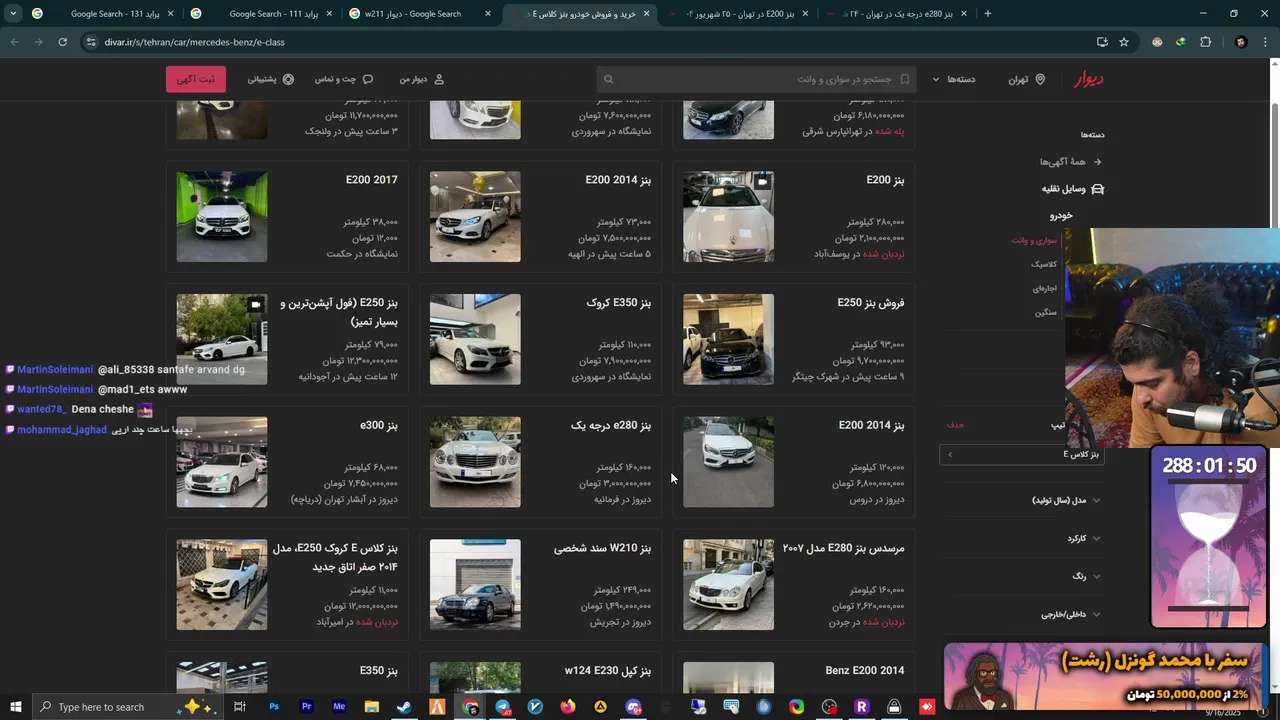This screenshot has height=720, width=1280.
Task: Open the بنز E350 کروک listing
Action: (540, 339)
